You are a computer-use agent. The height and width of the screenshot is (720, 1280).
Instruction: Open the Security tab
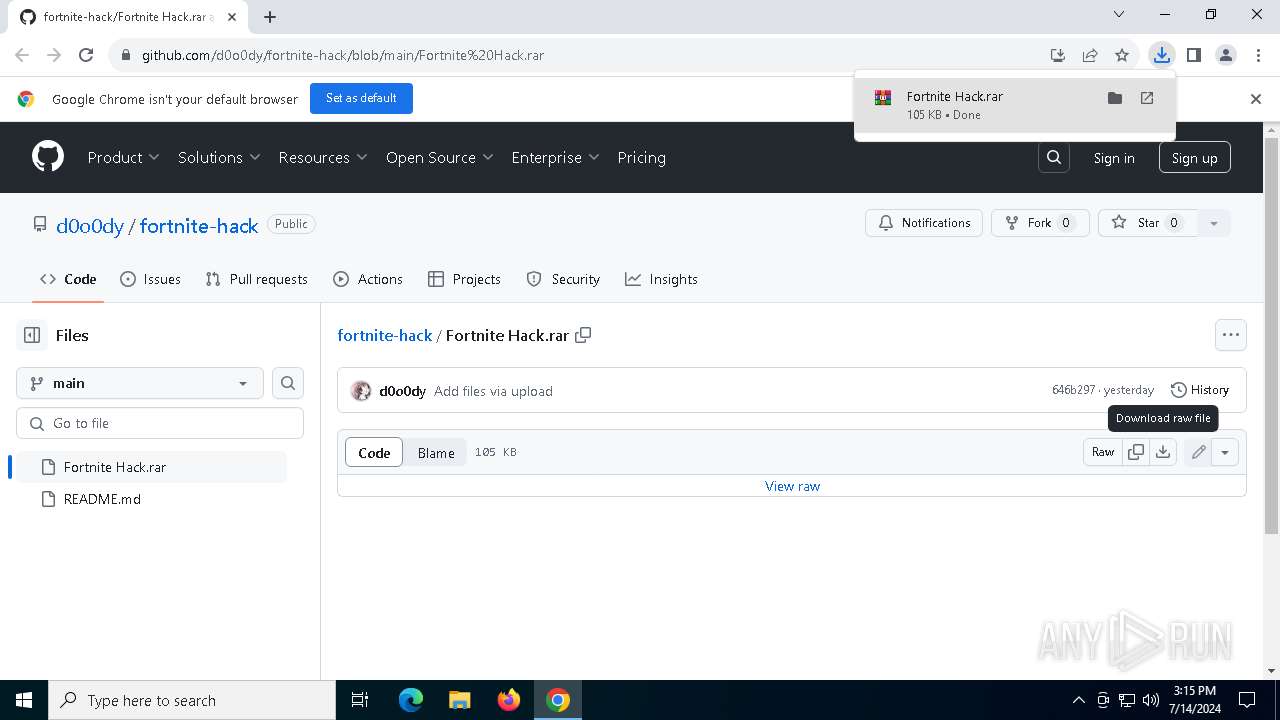563,279
